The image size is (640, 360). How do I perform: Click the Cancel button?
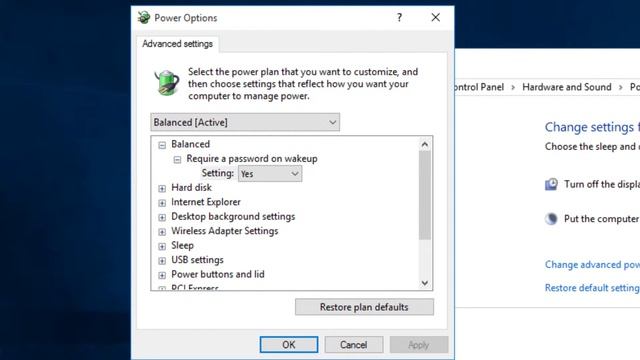pos(353,344)
